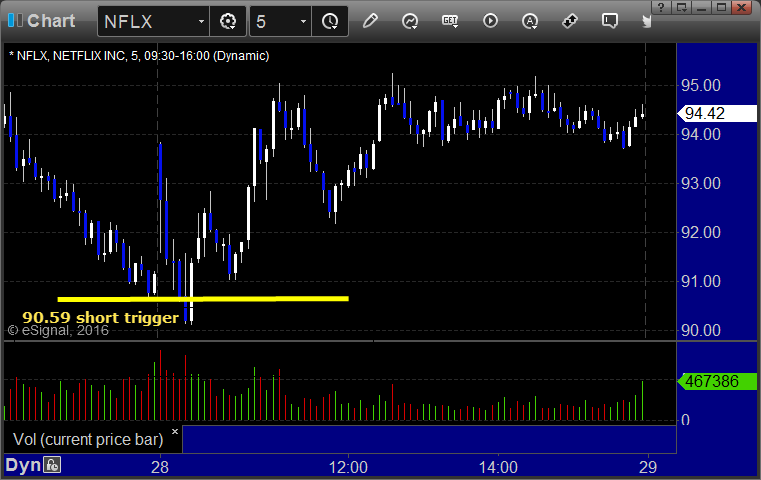Click the 90.00 price axis label

click(701, 331)
